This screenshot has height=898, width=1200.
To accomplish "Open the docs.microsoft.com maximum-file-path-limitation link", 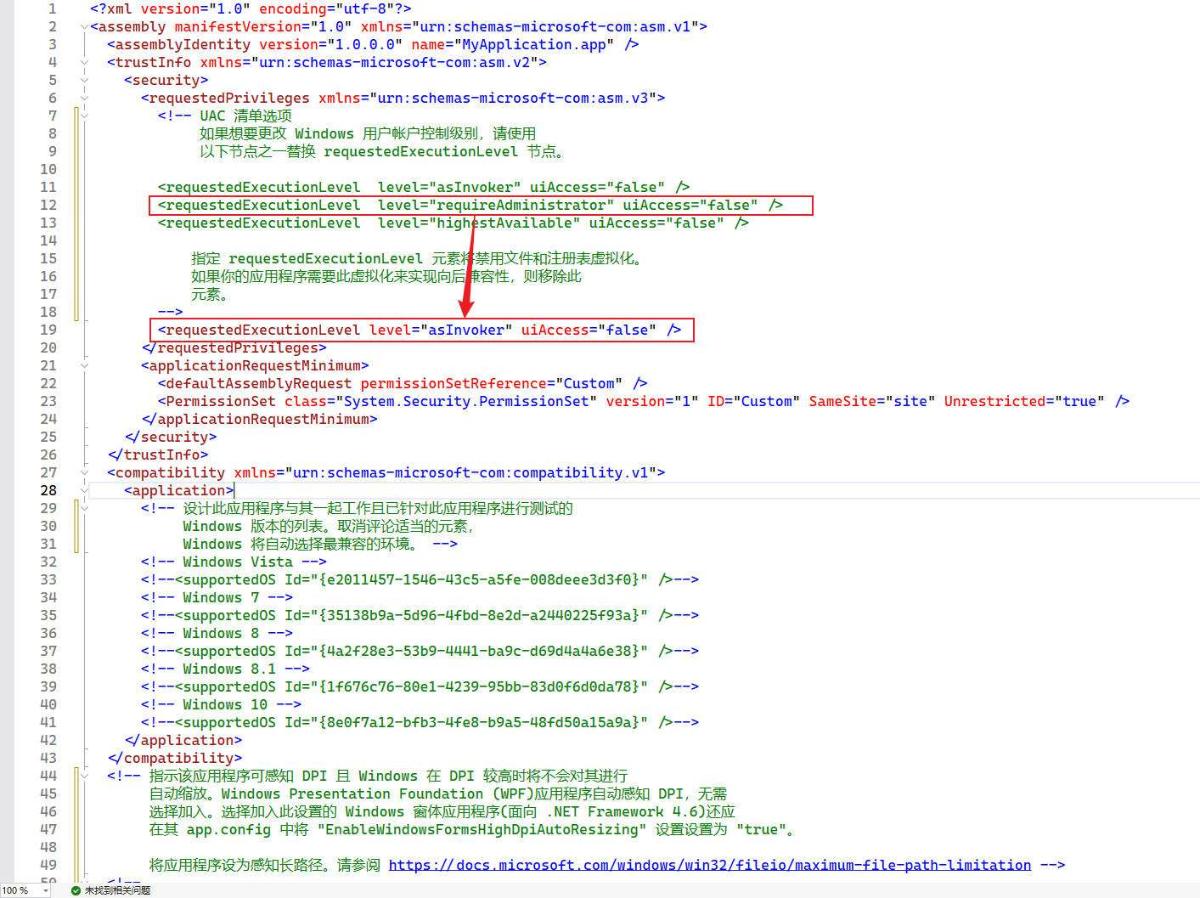I will (709, 865).
